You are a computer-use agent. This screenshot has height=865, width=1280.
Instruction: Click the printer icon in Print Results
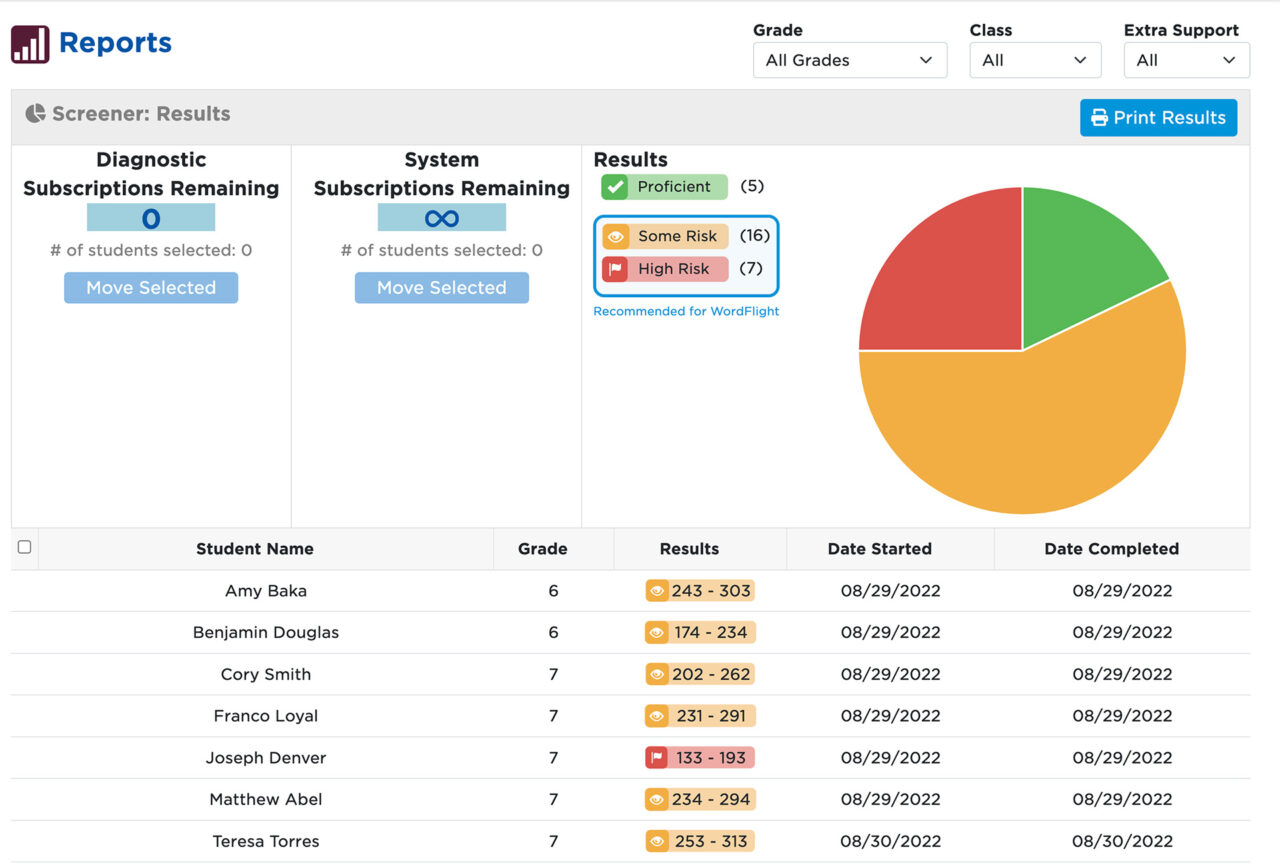[x=1099, y=118]
